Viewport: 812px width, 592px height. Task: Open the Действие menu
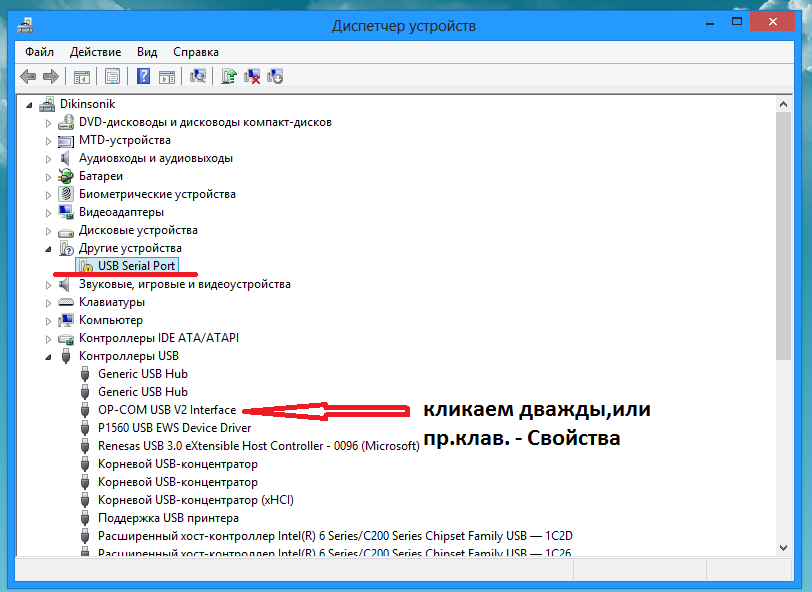point(96,51)
